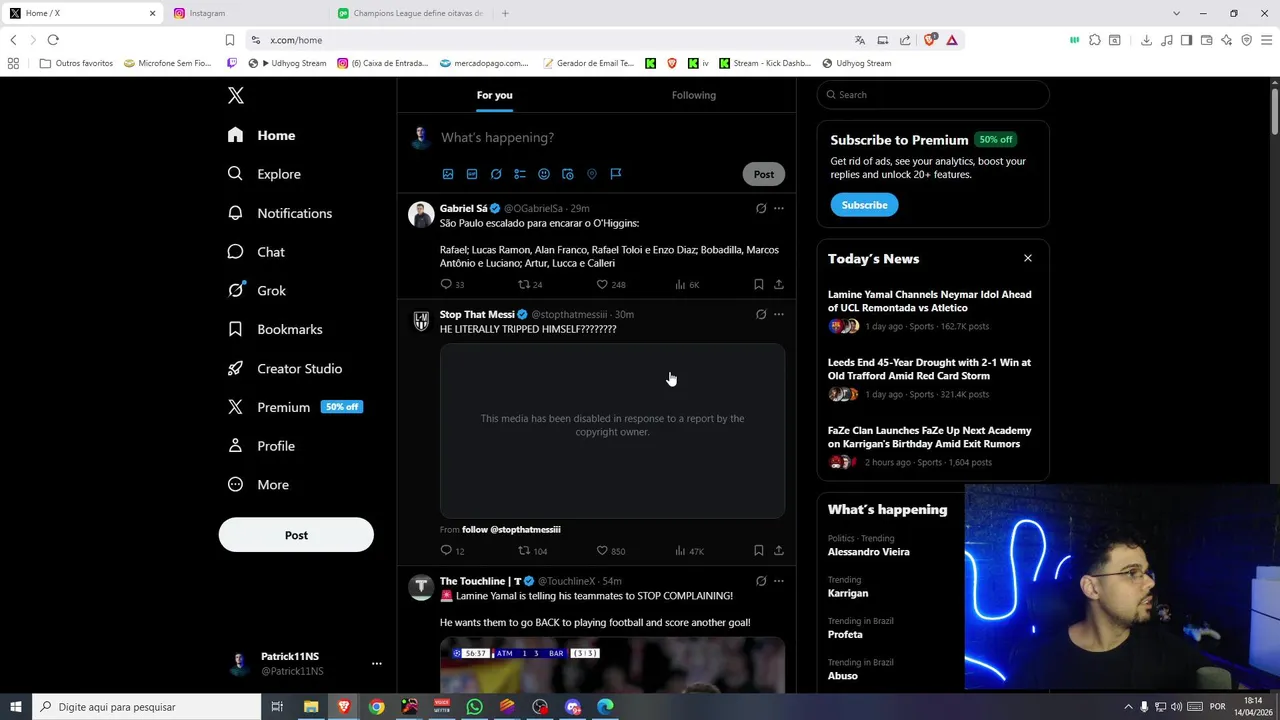Add a poll in the composer

(520, 174)
